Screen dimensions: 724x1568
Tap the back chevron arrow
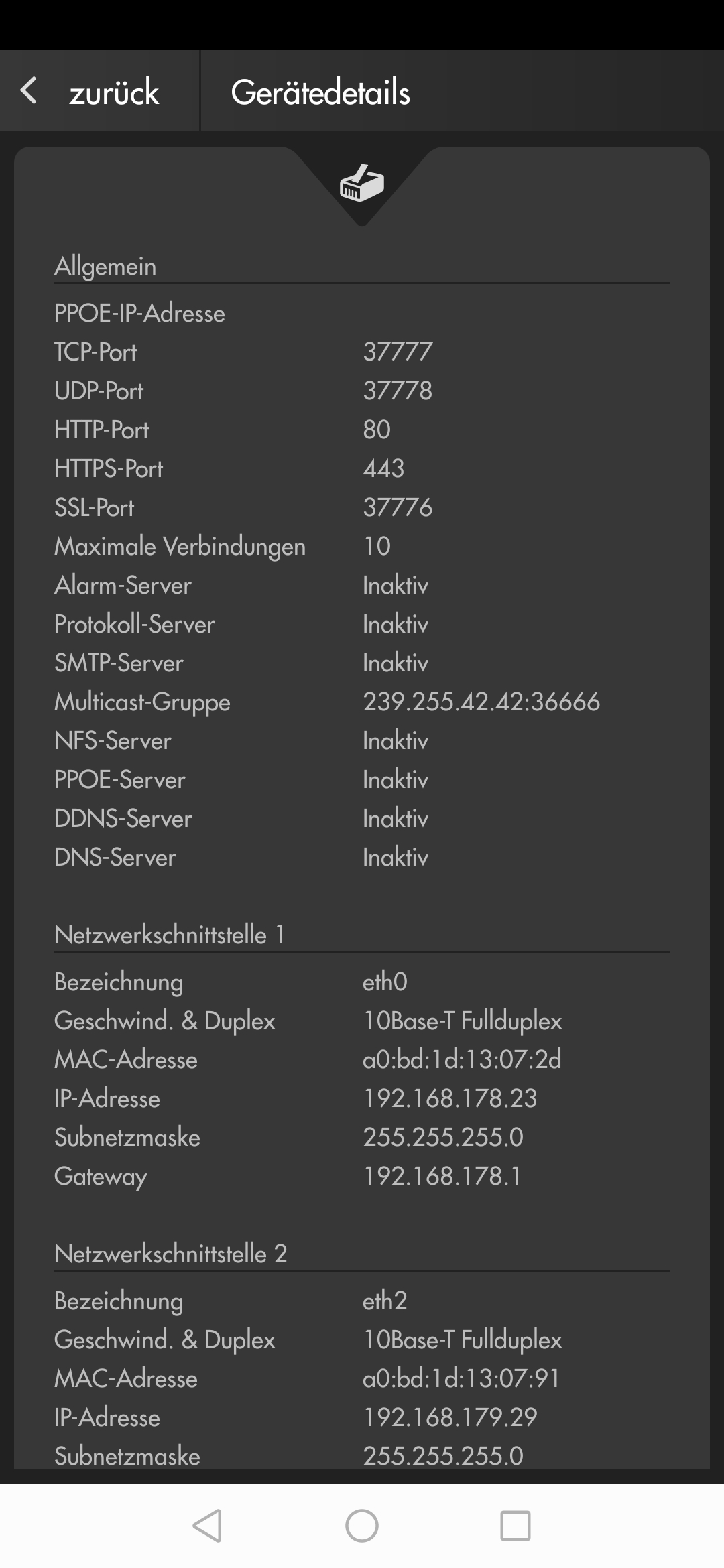click(x=28, y=90)
